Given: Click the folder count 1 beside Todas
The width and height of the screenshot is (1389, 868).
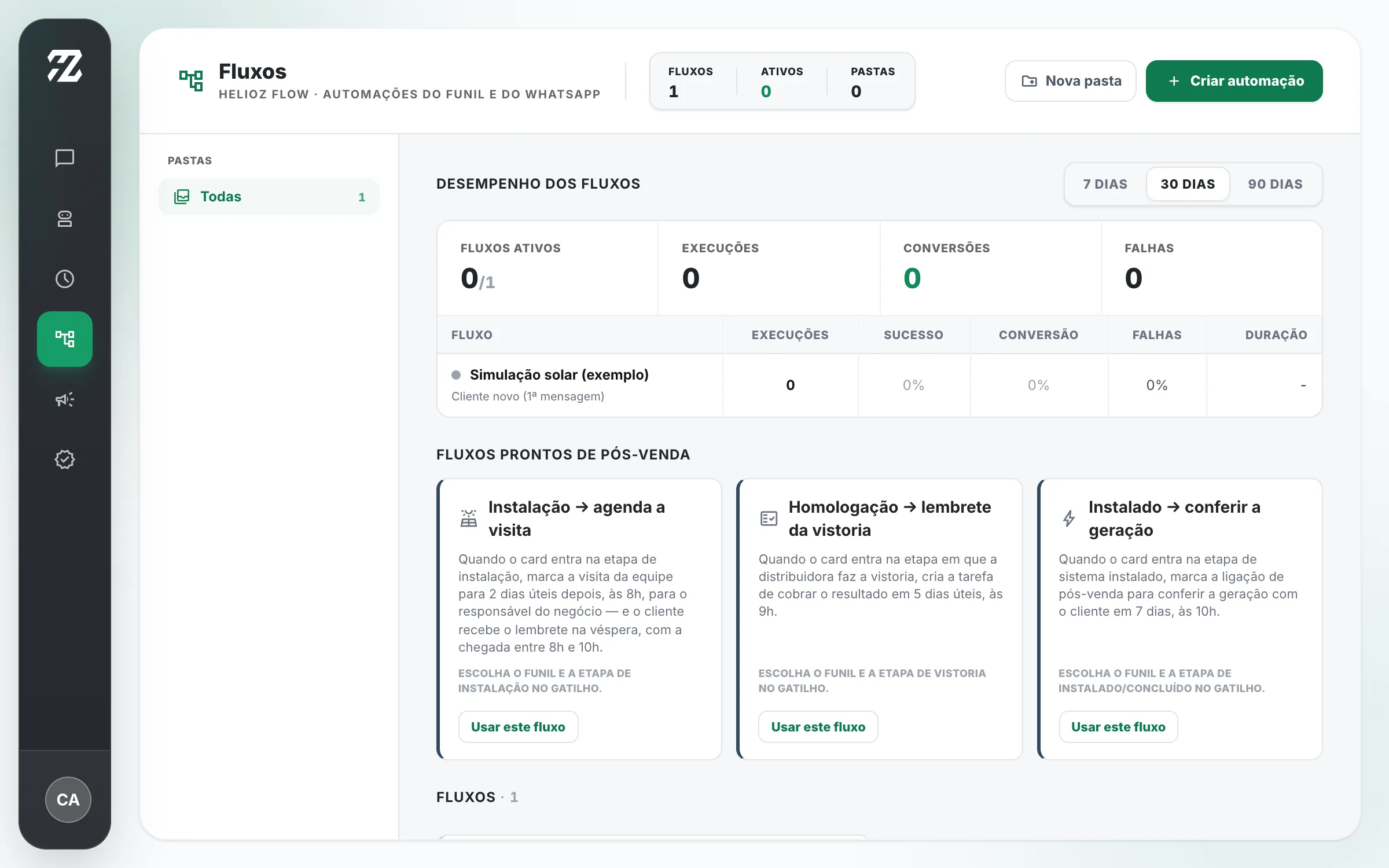Looking at the screenshot, I should click(x=362, y=197).
